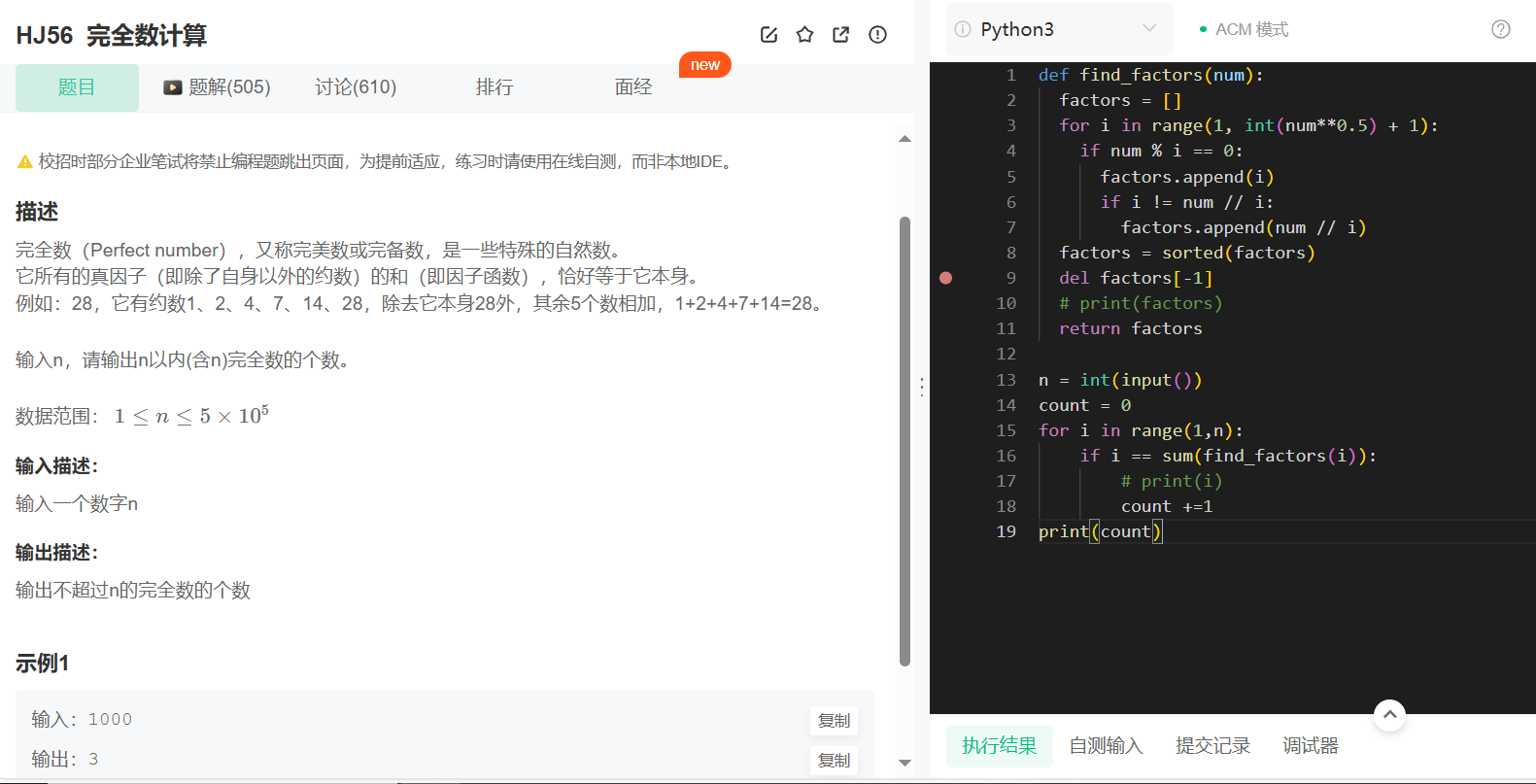This screenshot has height=784, width=1536.
Task: Click the 示例1 heading
Action: [x=42, y=664]
